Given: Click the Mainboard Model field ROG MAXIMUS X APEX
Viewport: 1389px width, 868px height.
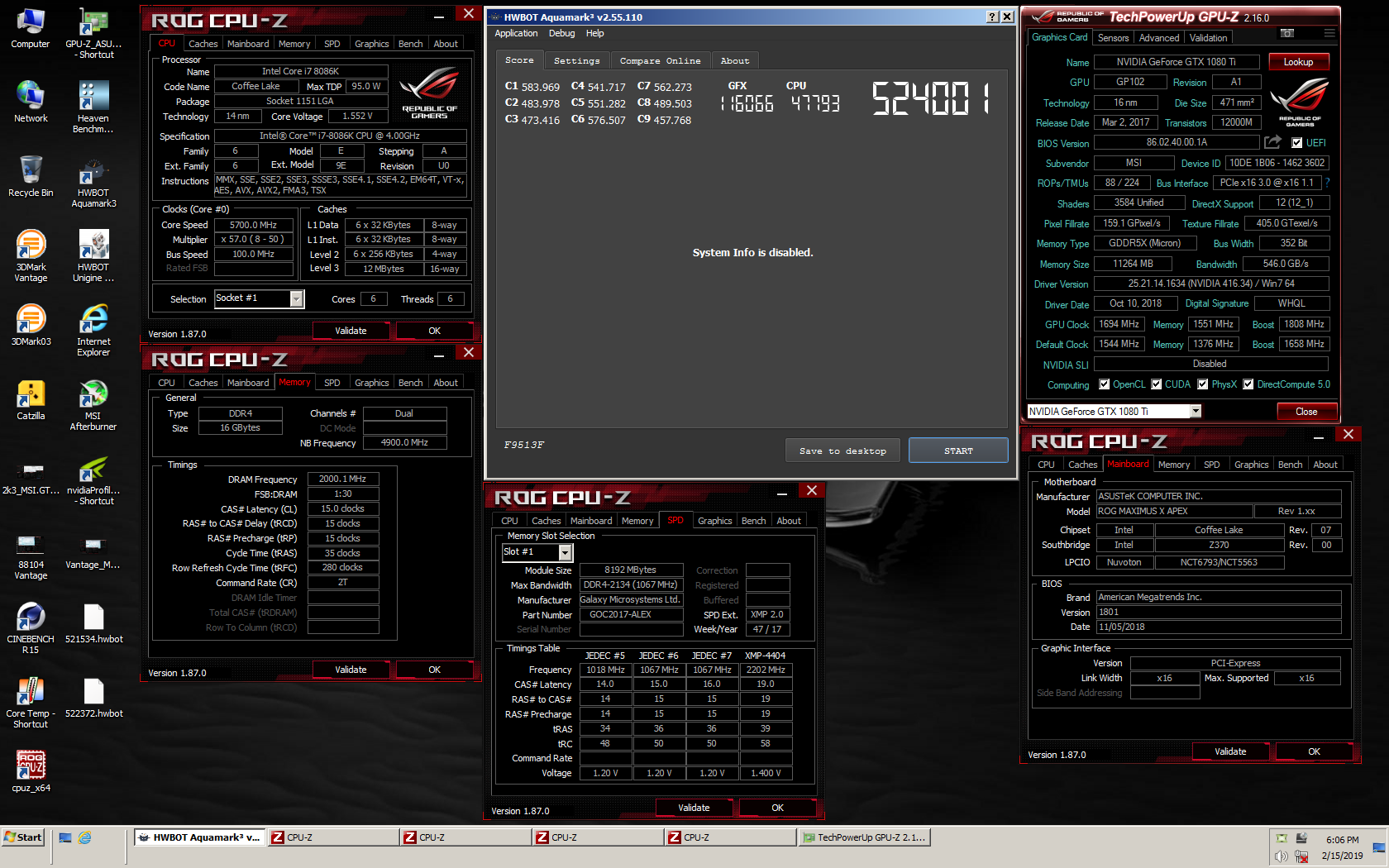Looking at the screenshot, I should tap(1174, 511).
